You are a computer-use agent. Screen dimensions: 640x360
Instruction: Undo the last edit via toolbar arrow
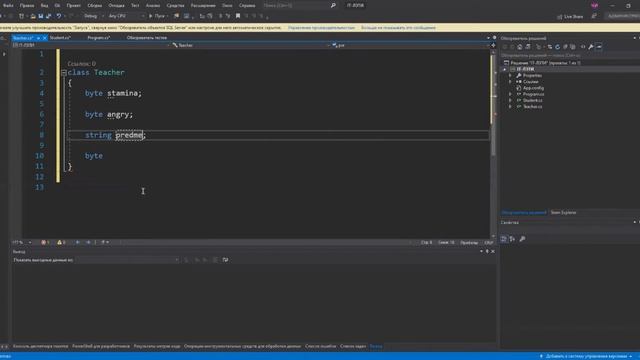coord(59,16)
